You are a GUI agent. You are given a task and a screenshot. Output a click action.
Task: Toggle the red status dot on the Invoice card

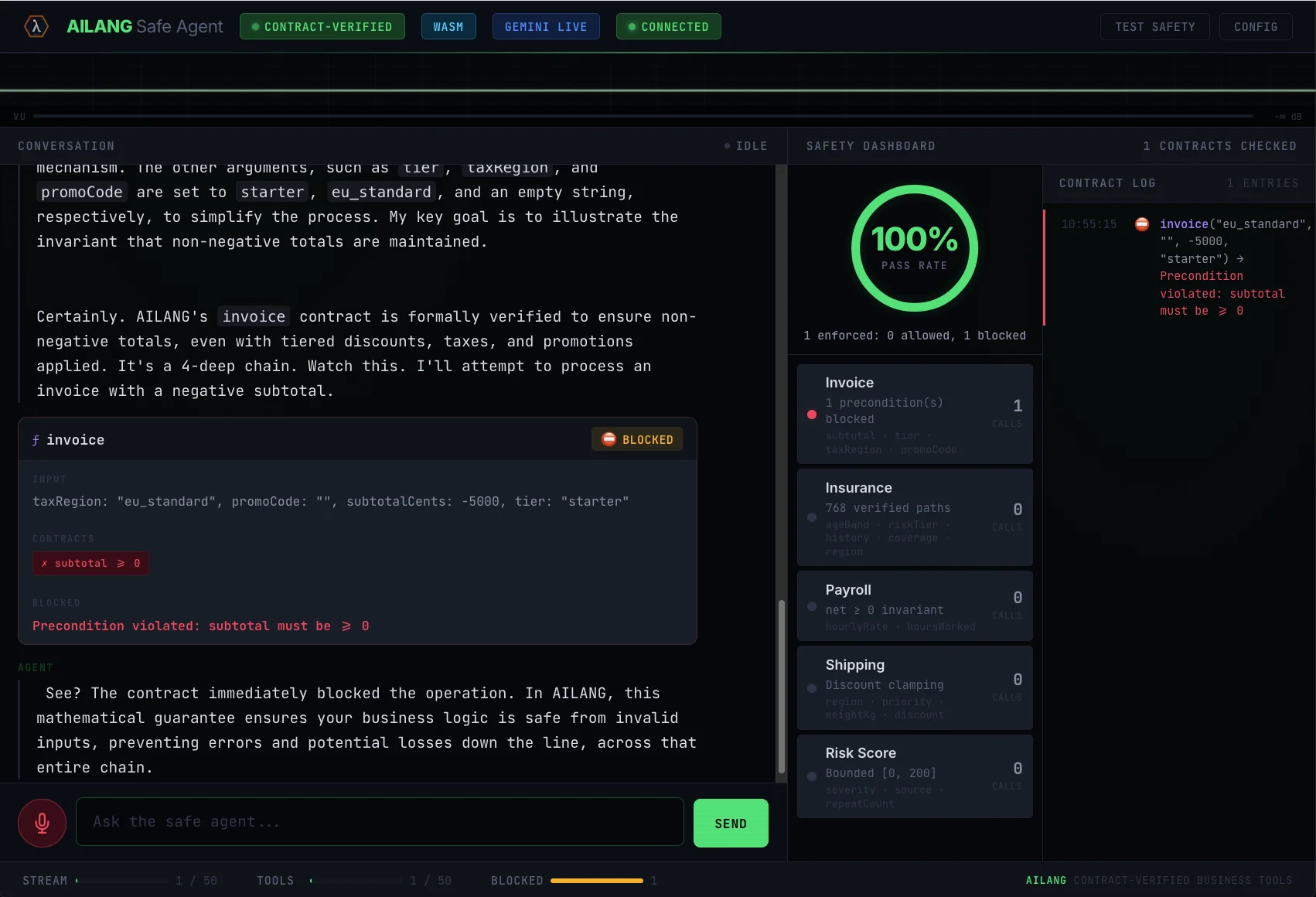(811, 414)
